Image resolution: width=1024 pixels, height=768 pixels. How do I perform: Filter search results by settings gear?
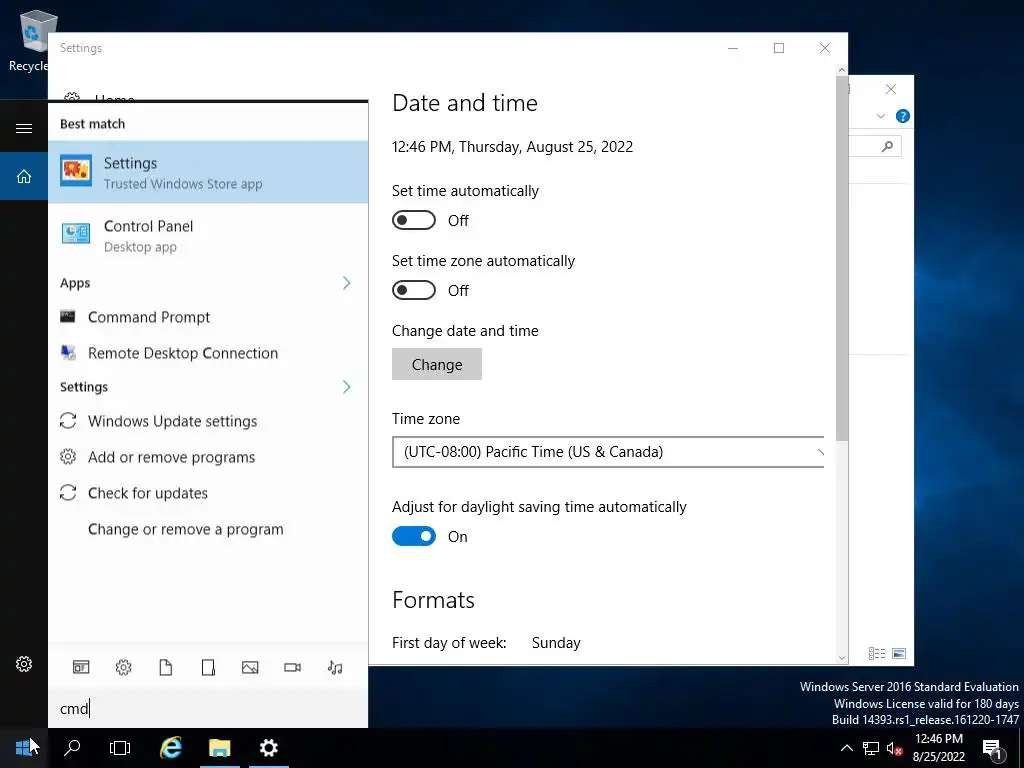pyautogui.click(x=123, y=667)
